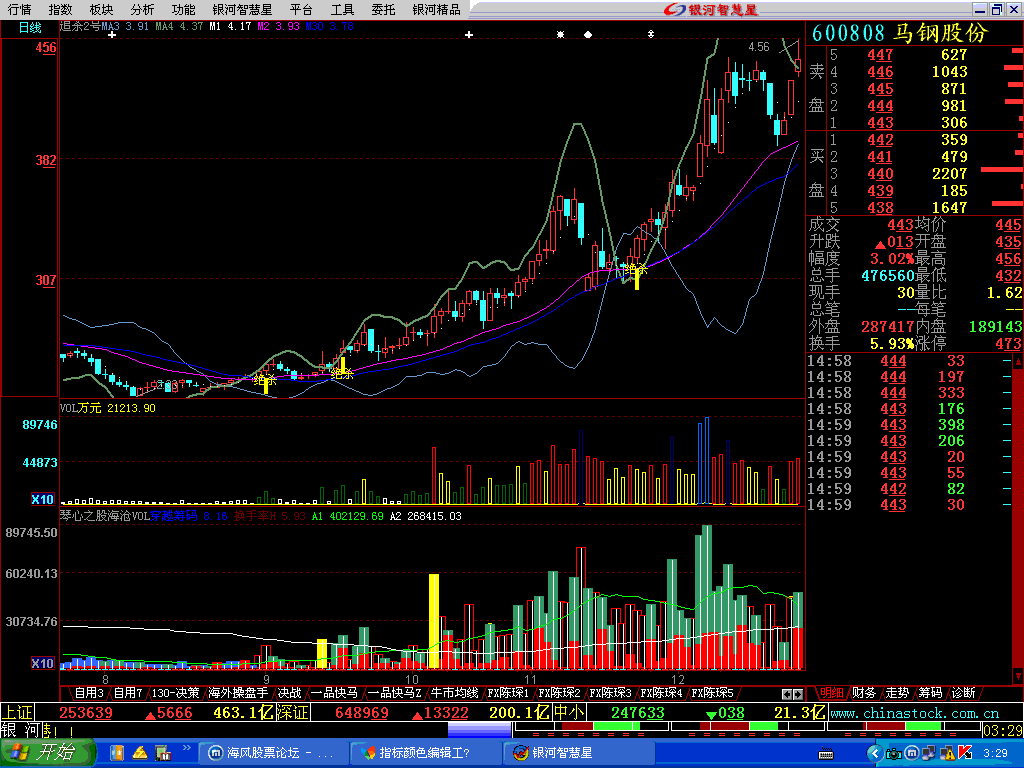Click the 上证 index label

(x=18, y=712)
